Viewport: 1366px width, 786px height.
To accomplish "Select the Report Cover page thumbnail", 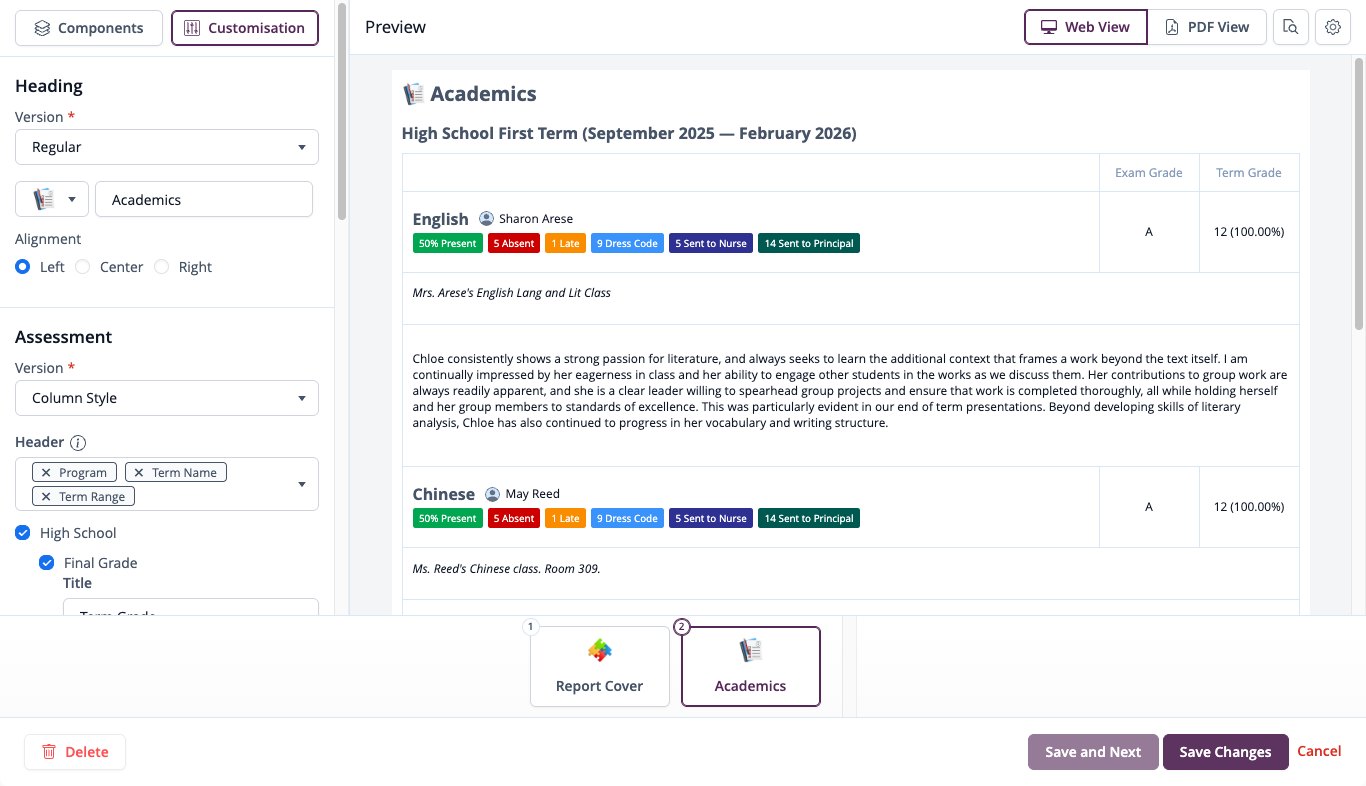I will (600, 667).
